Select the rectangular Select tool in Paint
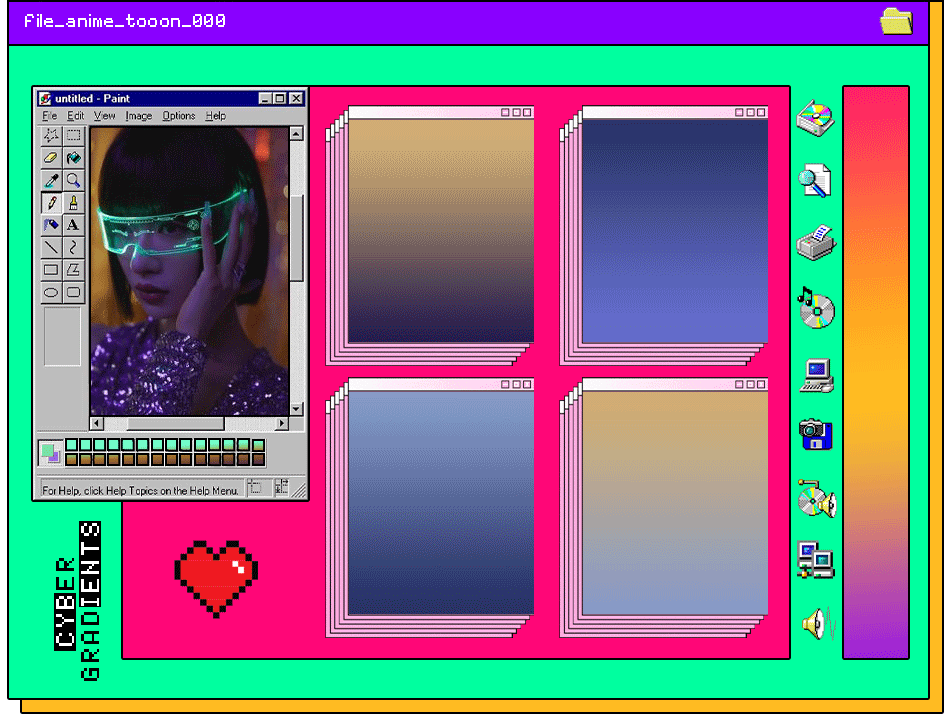Image resolution: width=950 pixels, height=723 pixels. coord(73,135)
